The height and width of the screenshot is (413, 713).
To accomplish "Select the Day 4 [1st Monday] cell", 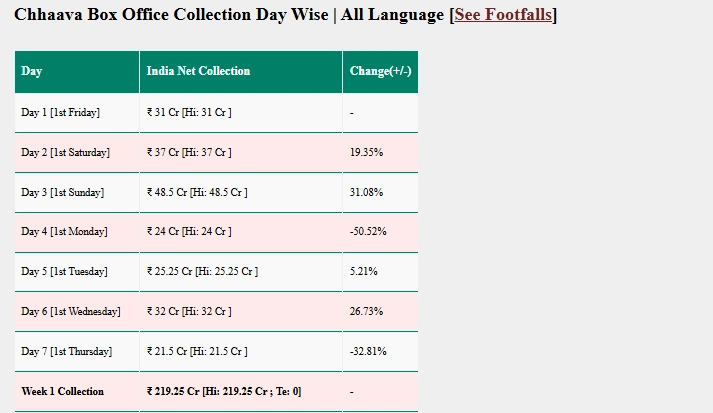I will coord(63,231).
